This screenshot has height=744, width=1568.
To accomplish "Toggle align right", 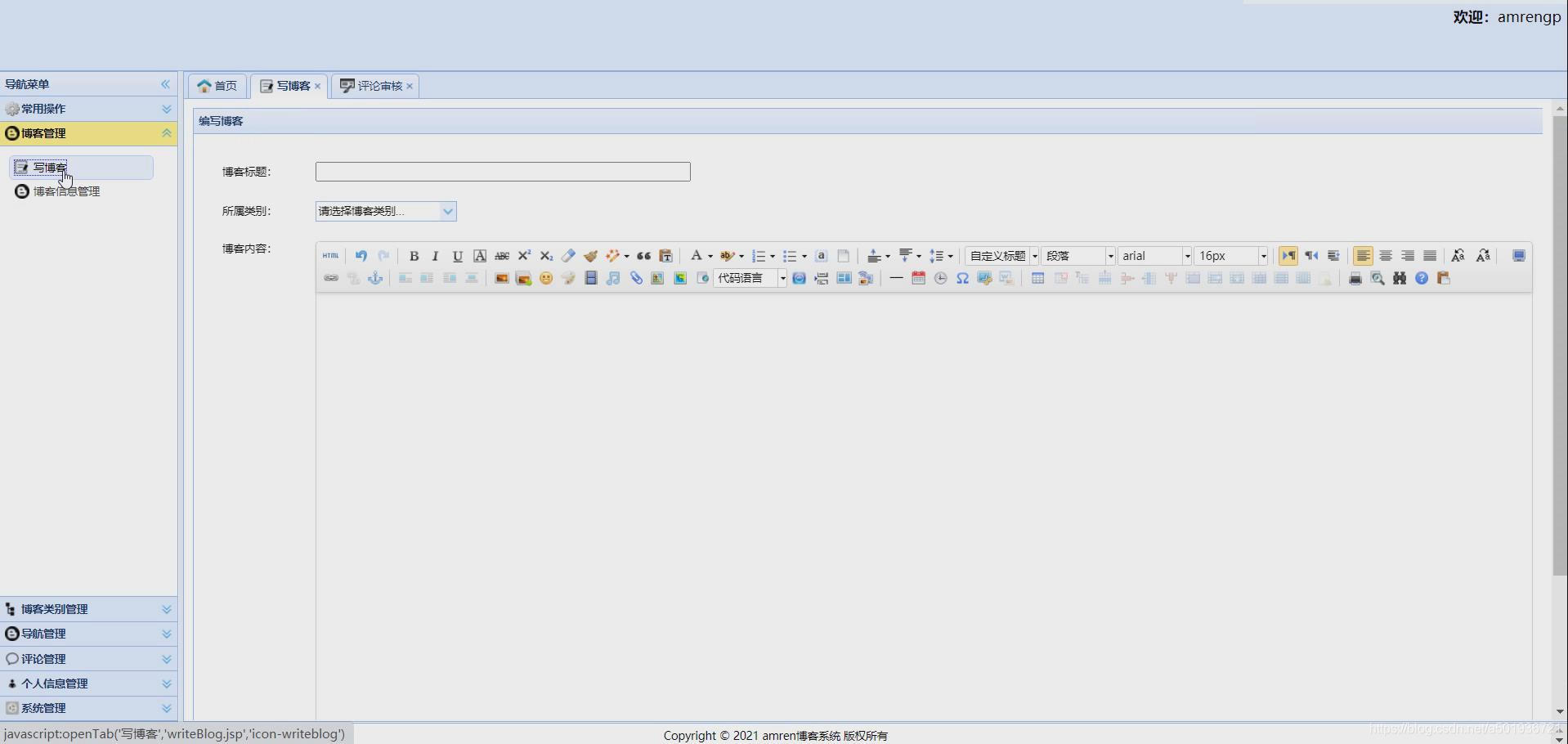I will [1408, 256].
